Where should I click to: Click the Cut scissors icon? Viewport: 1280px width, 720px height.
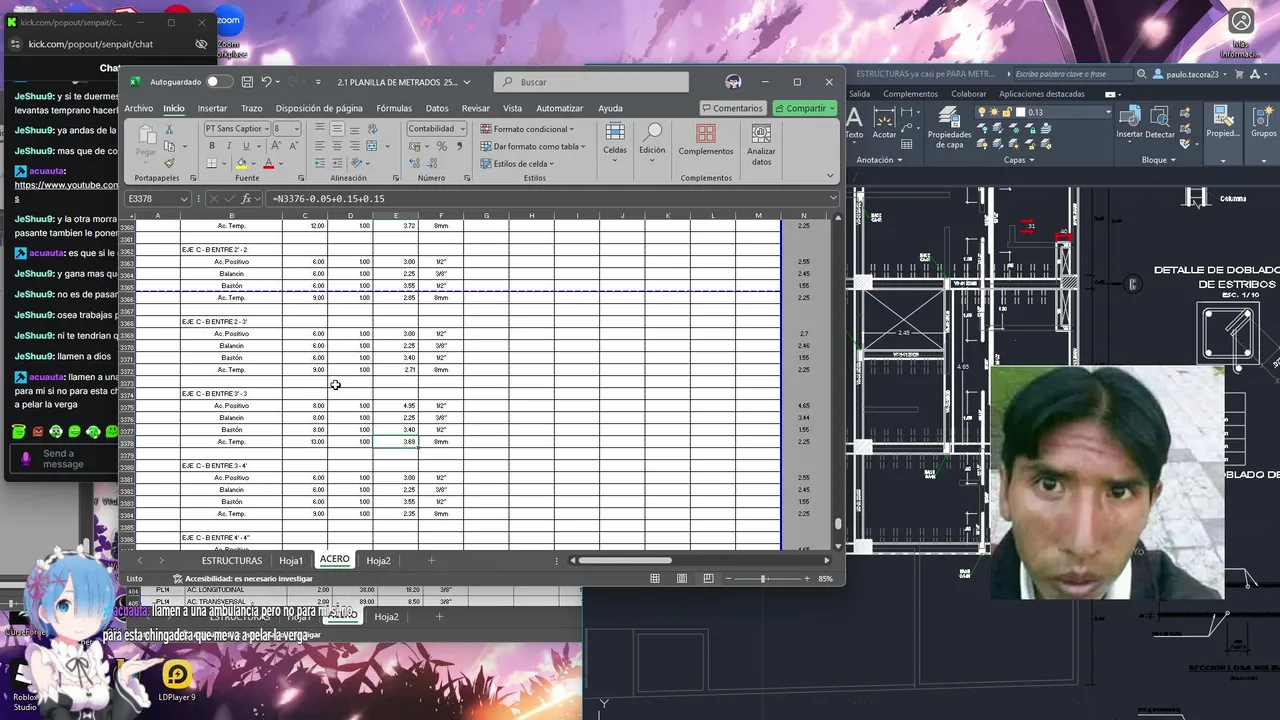(169, 130)
